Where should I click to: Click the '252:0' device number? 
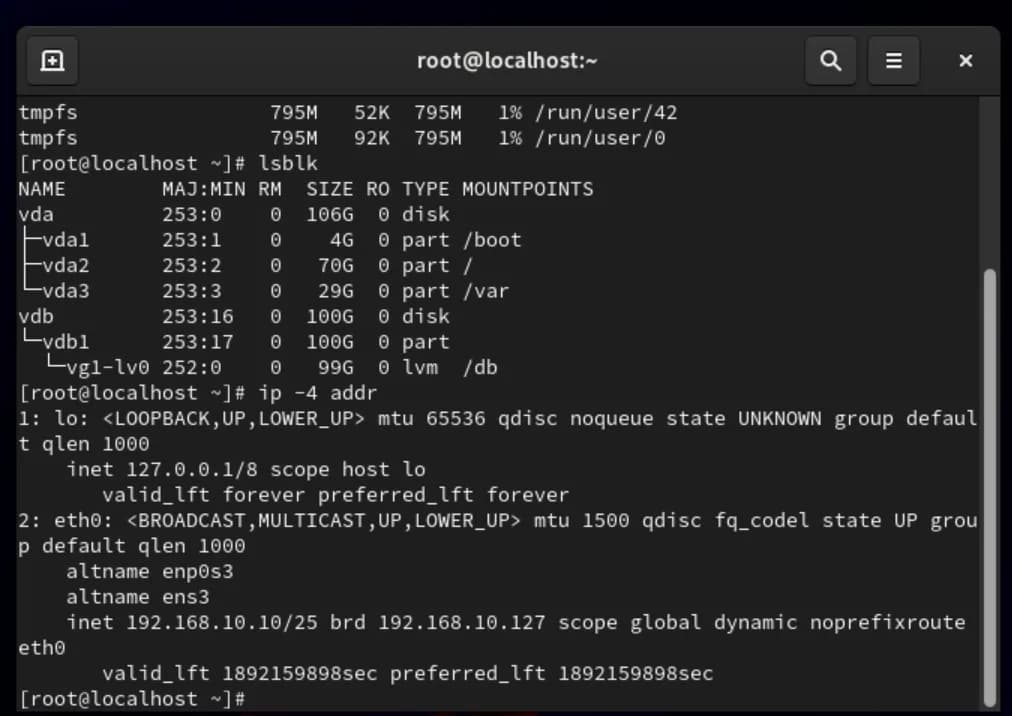coord(192,367)
